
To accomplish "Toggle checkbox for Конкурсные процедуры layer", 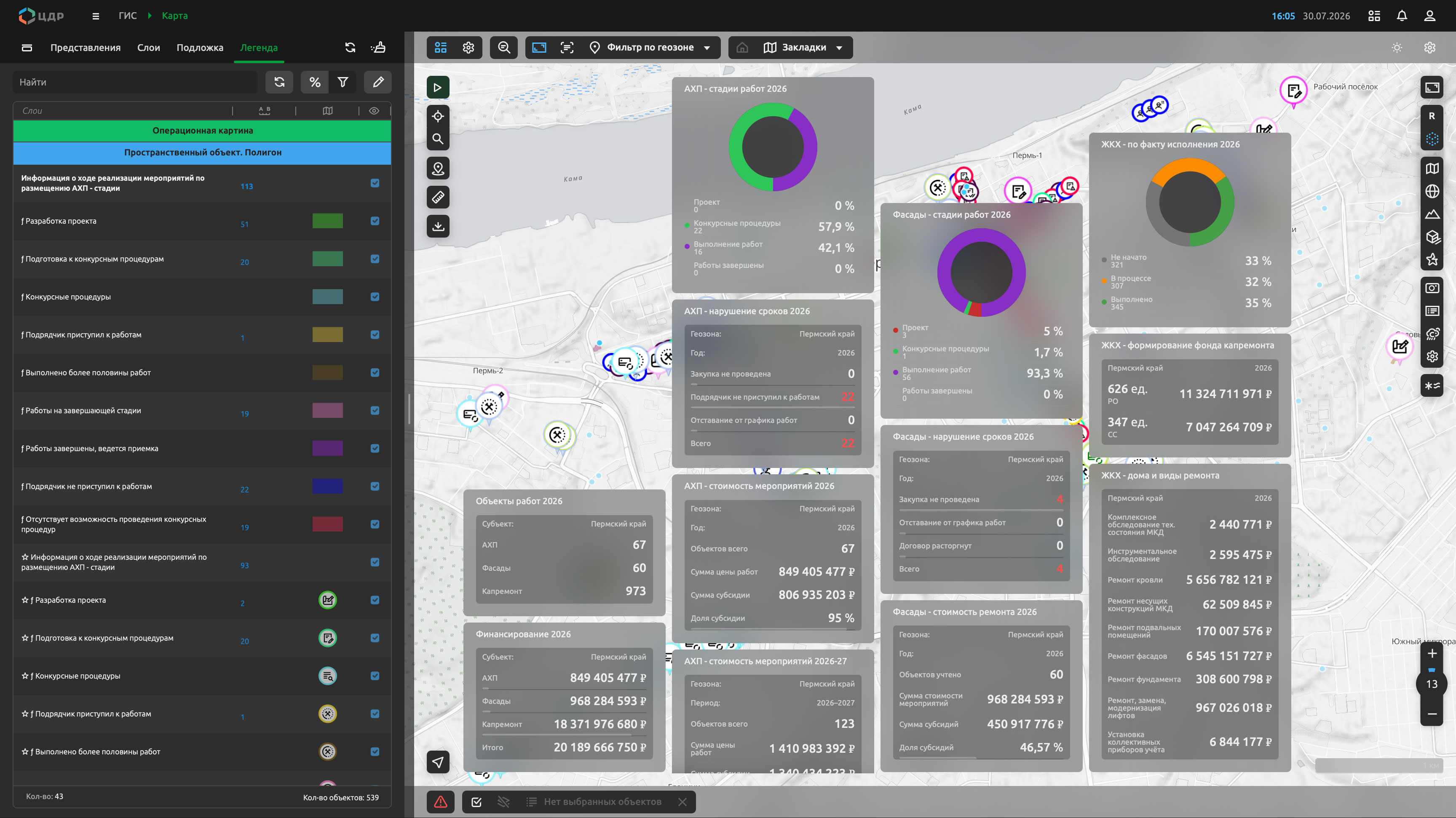I will [375, 297].
